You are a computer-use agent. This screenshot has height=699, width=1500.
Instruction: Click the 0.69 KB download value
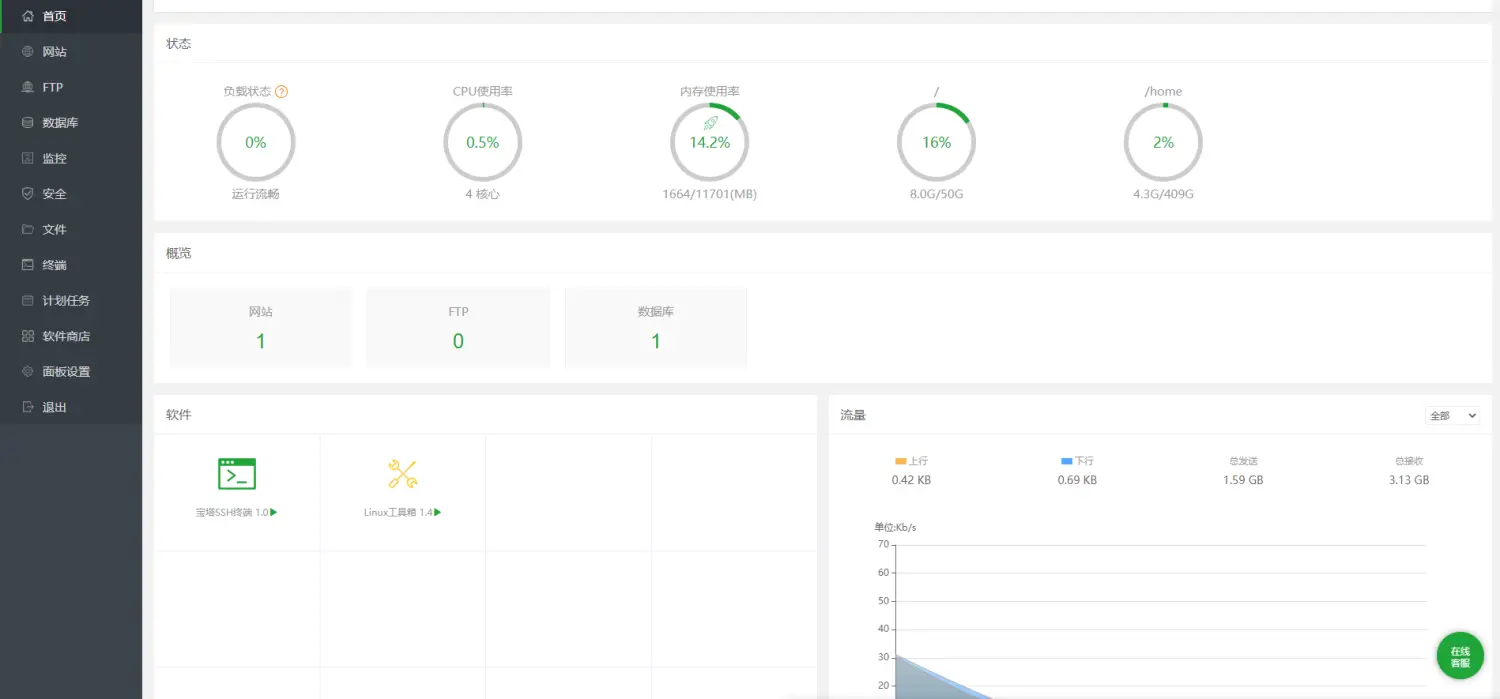pyautogui.click(x=1077, y=480)
